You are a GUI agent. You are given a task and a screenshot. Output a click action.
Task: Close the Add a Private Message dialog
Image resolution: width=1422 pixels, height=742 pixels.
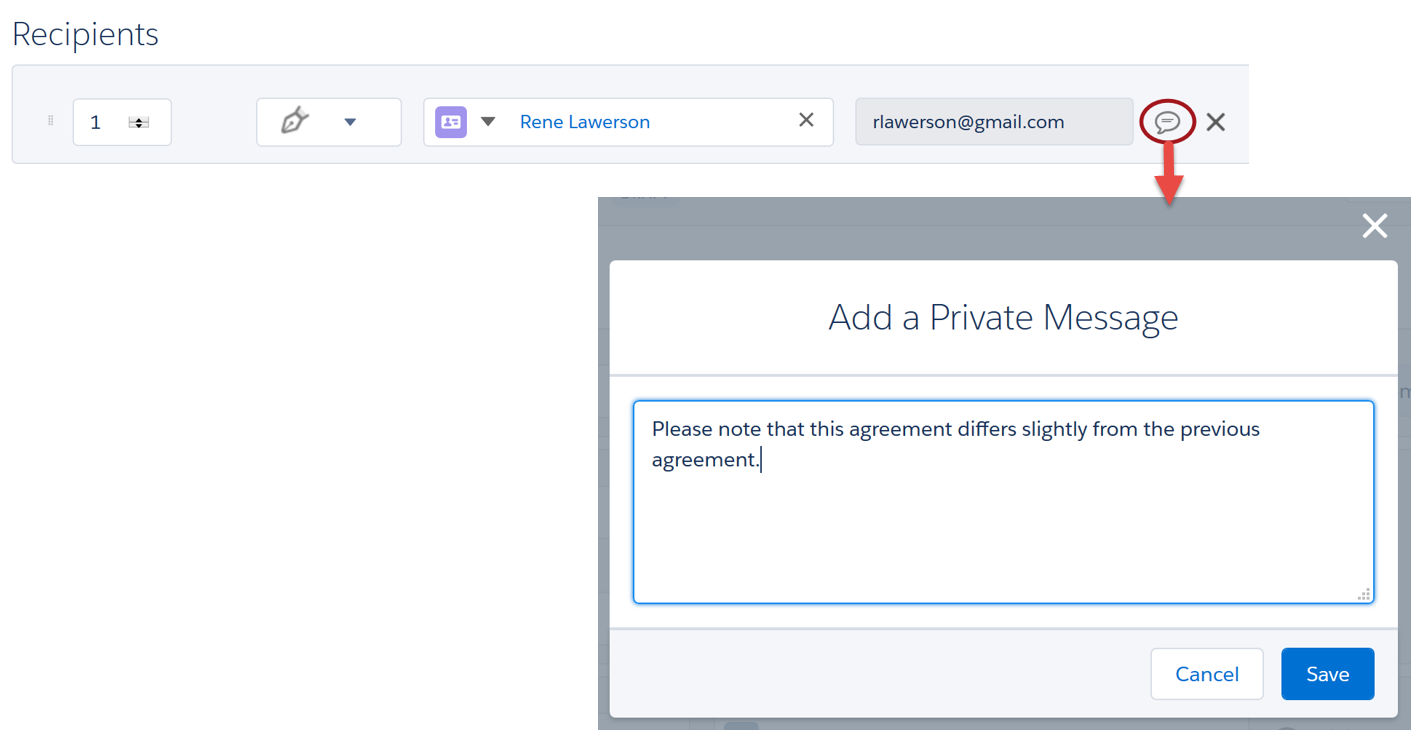point(1374,225)
